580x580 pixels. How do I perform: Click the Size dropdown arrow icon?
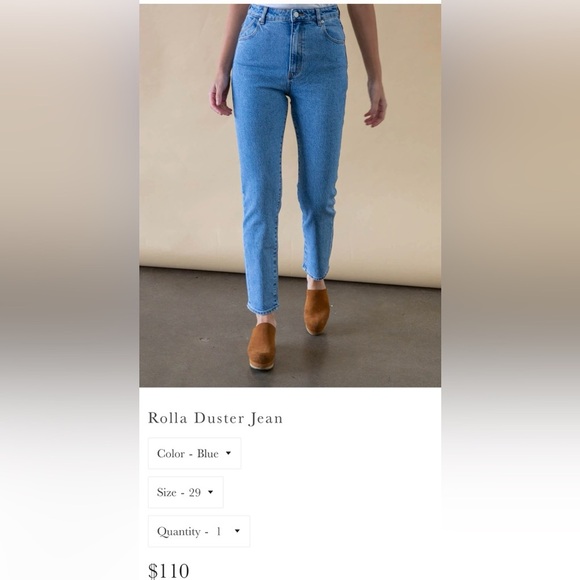(210, 492)
